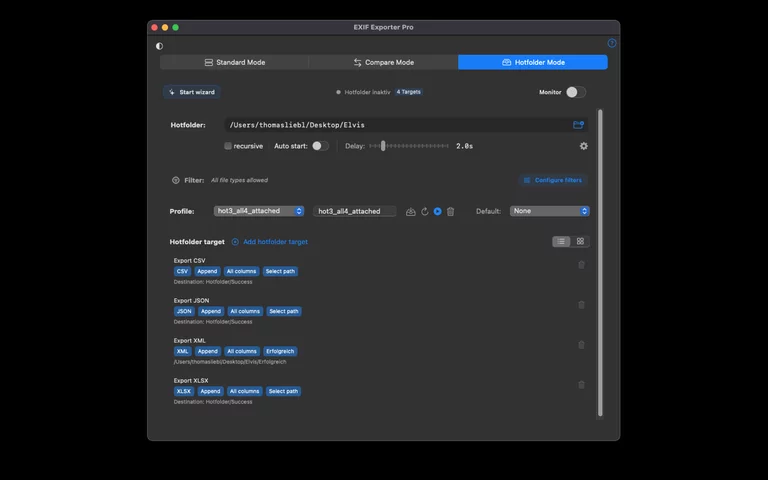Switch targets to grid view
Viewport: 768px width, 480px height.
click(x=580, y=241)
